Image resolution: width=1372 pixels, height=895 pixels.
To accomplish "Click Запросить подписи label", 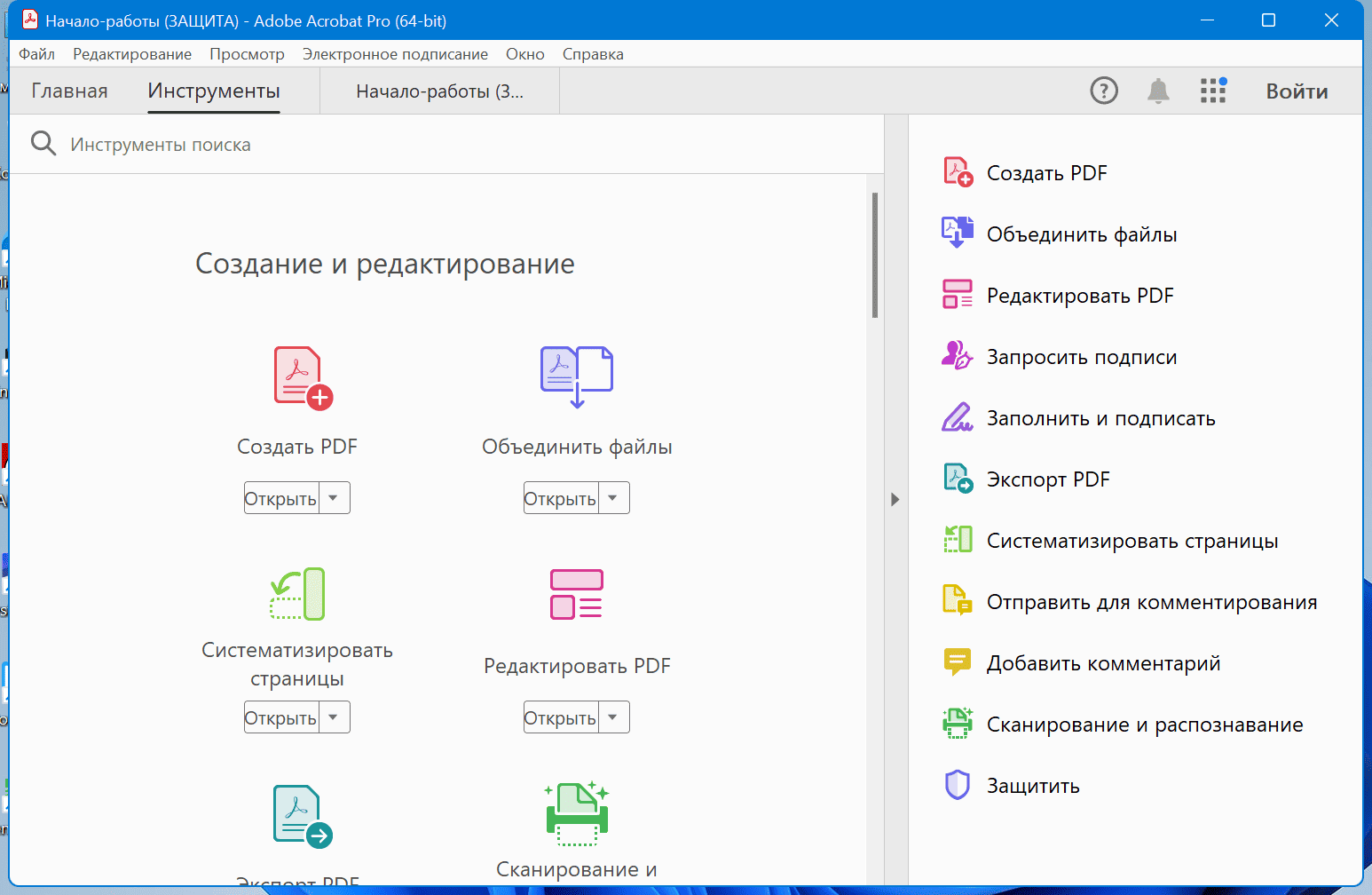I will [1082, 356].
